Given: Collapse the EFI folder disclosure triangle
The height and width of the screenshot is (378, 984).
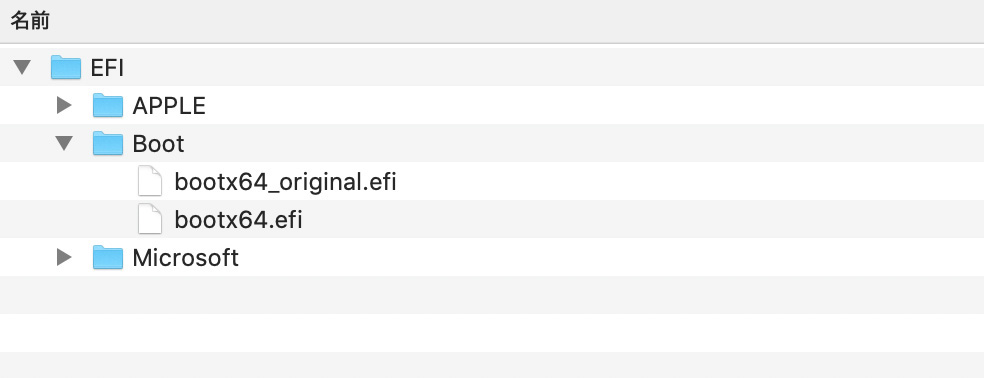Looking at the screenshot, I should point(23,67).
